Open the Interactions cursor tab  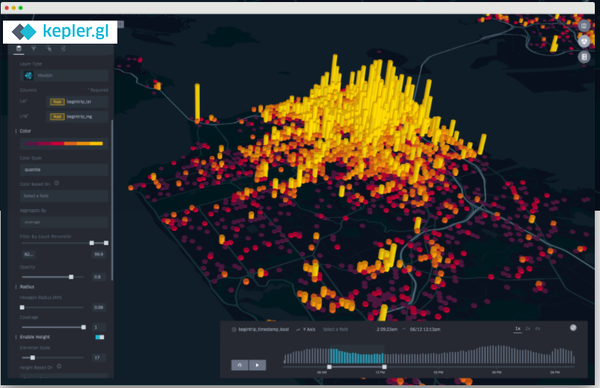[x=49, y=49]
